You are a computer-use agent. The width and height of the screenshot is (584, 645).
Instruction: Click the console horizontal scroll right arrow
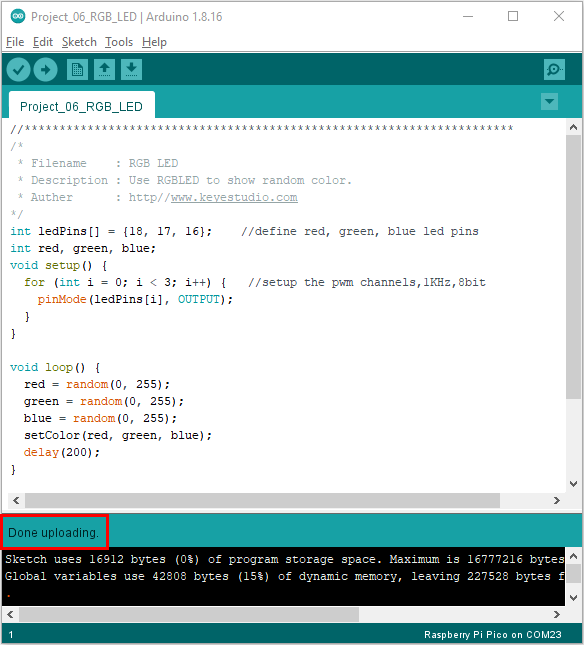pos(557,615)
